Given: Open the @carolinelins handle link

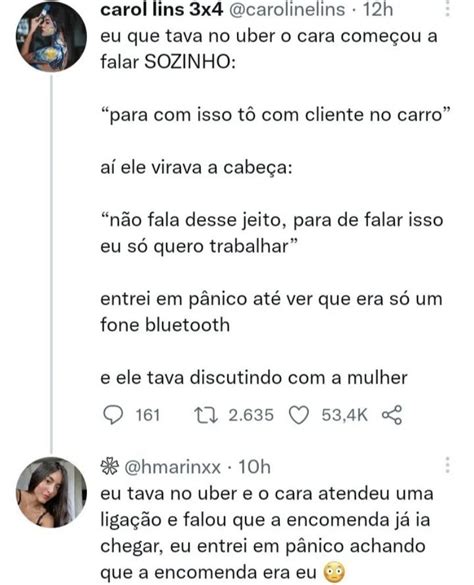Looking at the screenshot, I should pyautogui.click(x=286, y=9).
